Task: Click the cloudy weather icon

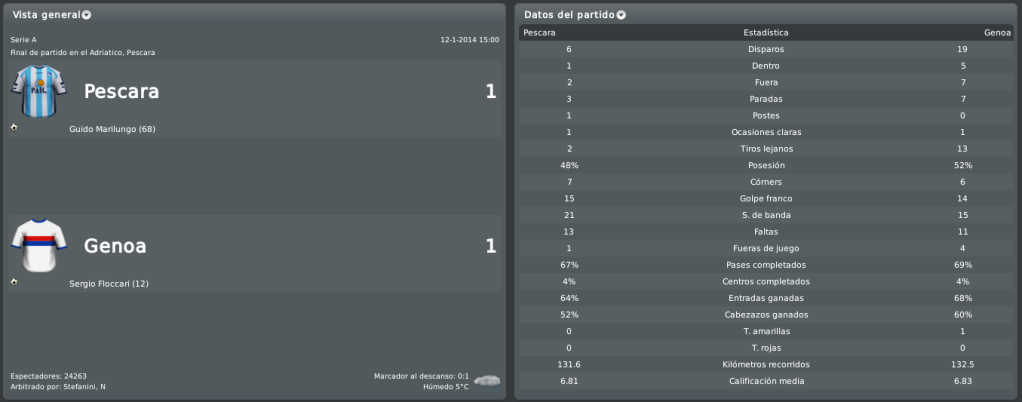Action: [x=487, y=380]
